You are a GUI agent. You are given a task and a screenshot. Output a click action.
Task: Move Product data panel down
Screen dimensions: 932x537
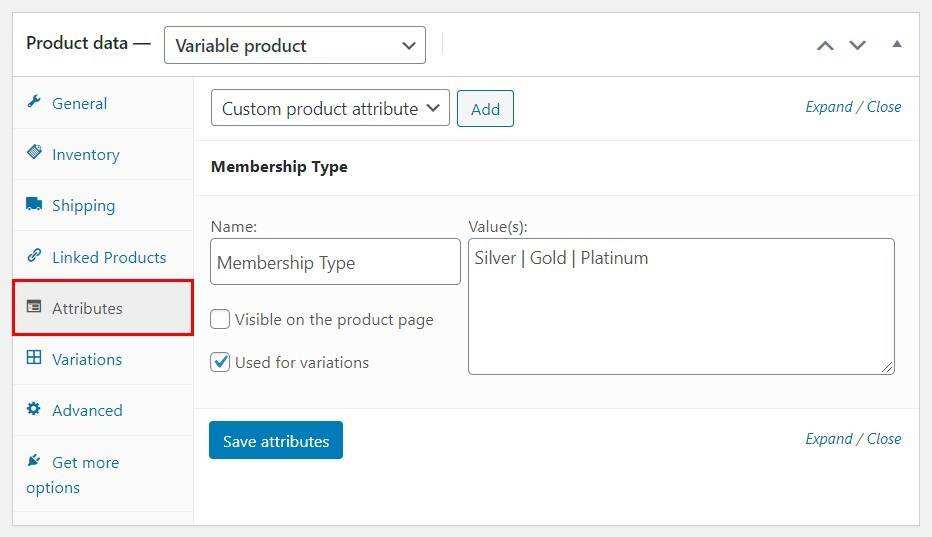point(857,45)
